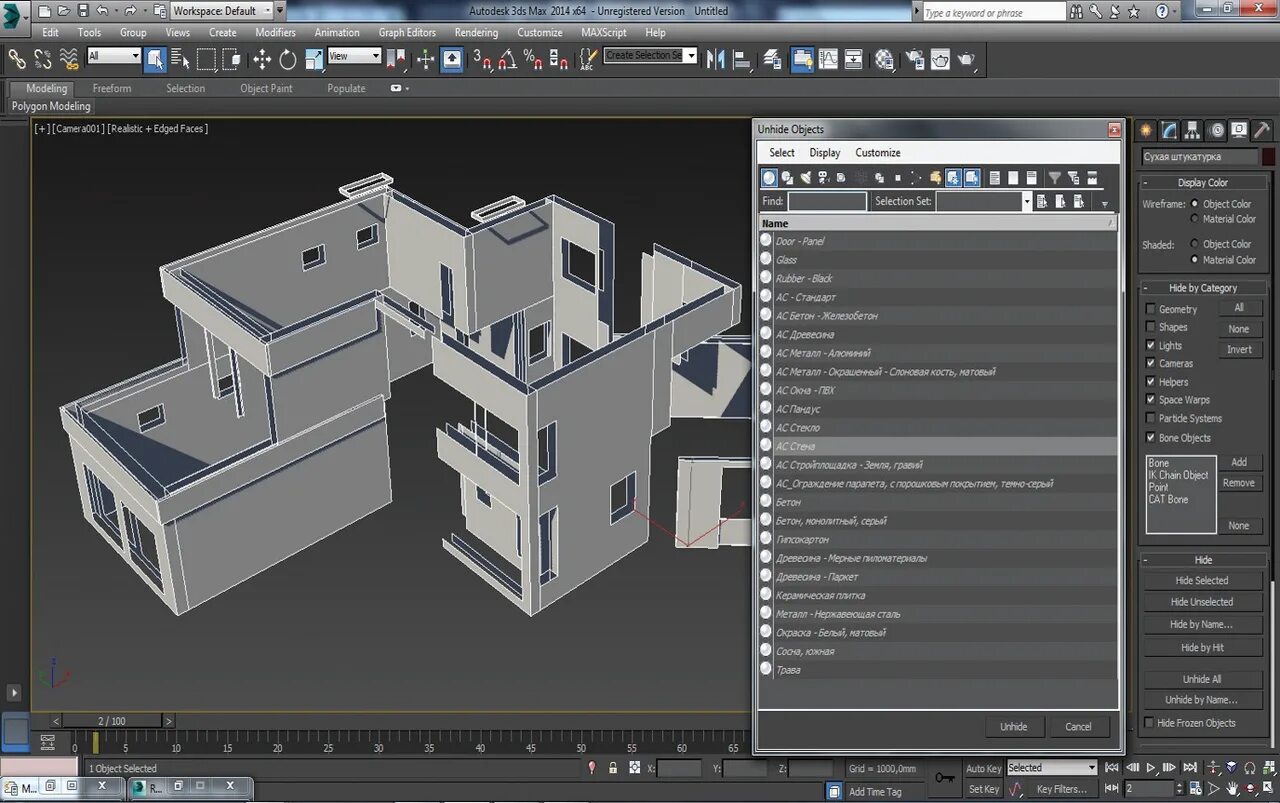Activate the Select and Rotate tool
This screenshot has height=803, width=1280.
pos(288,60)
